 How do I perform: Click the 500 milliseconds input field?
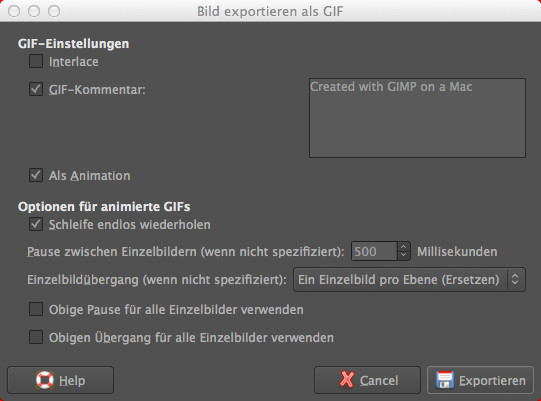coord(374,251)
